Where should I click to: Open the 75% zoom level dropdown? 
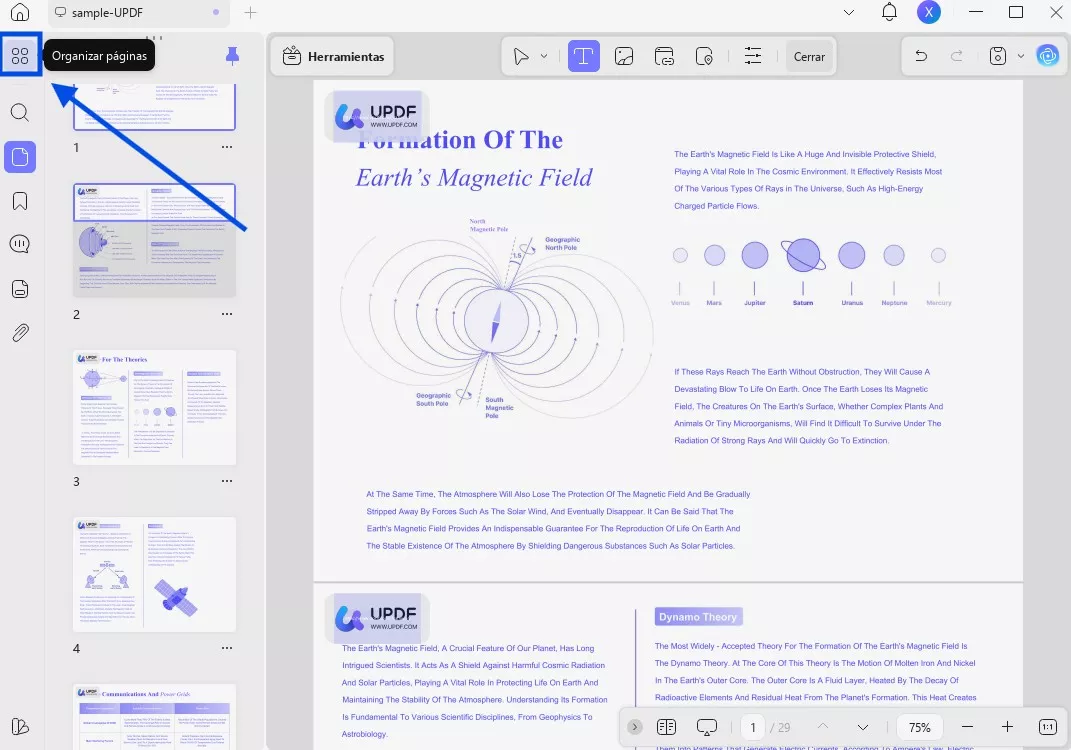919,727
